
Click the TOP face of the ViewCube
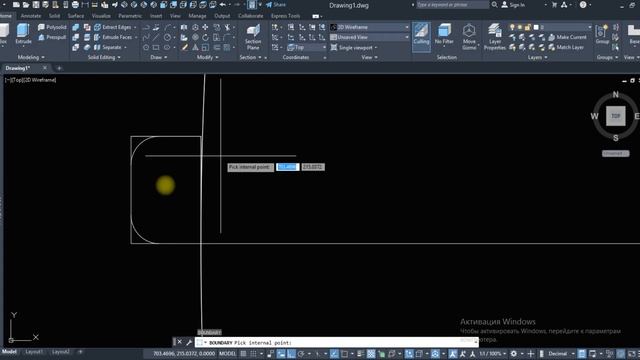pos(616,116)
